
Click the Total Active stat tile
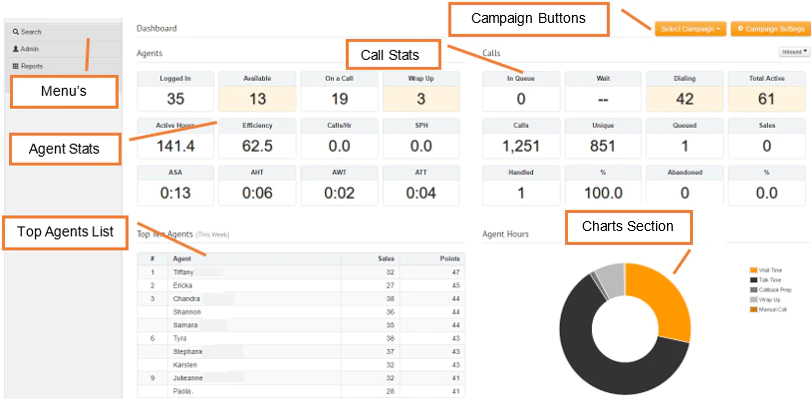click(x=766, y=92)
